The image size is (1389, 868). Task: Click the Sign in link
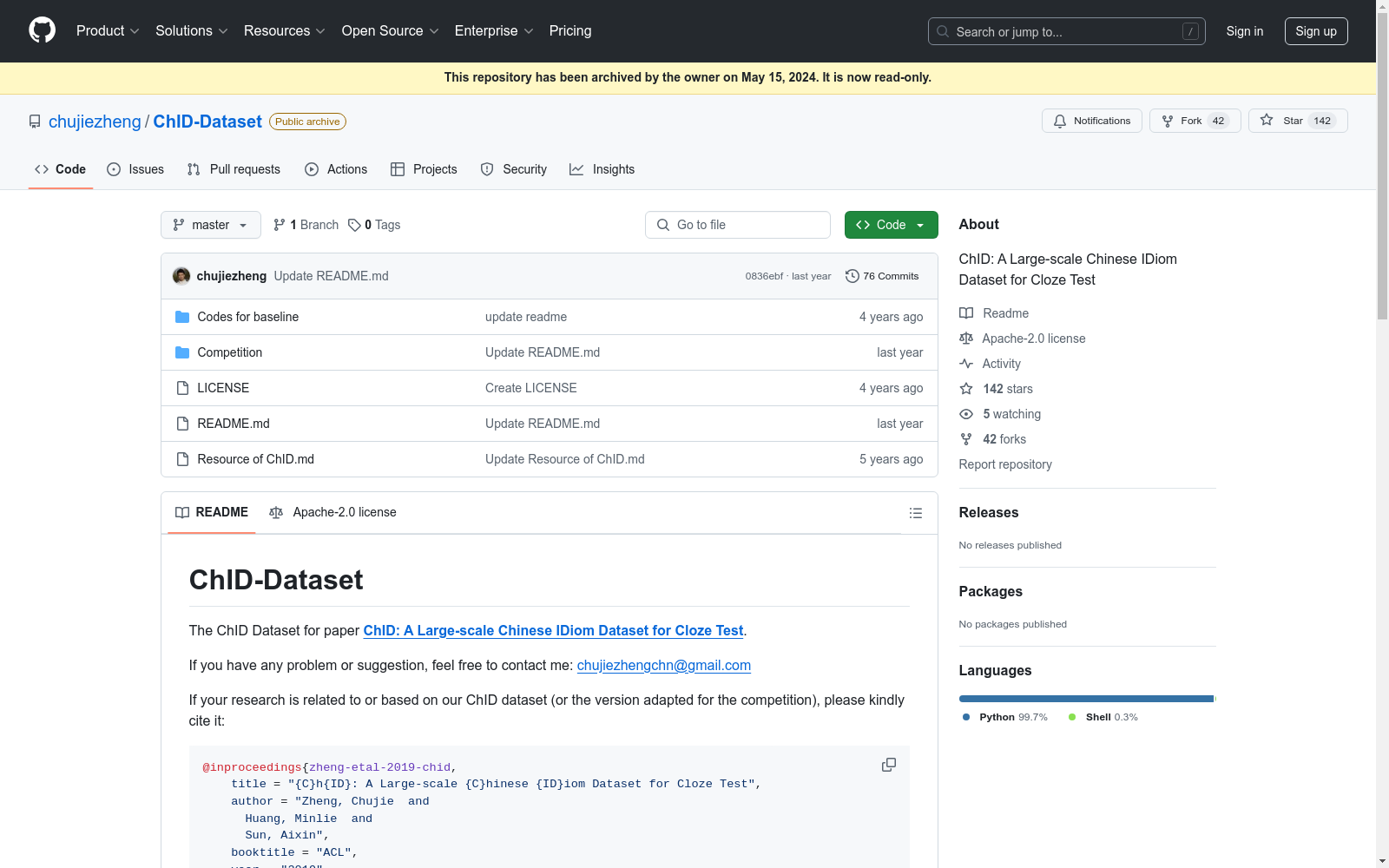click(1245, 31)
